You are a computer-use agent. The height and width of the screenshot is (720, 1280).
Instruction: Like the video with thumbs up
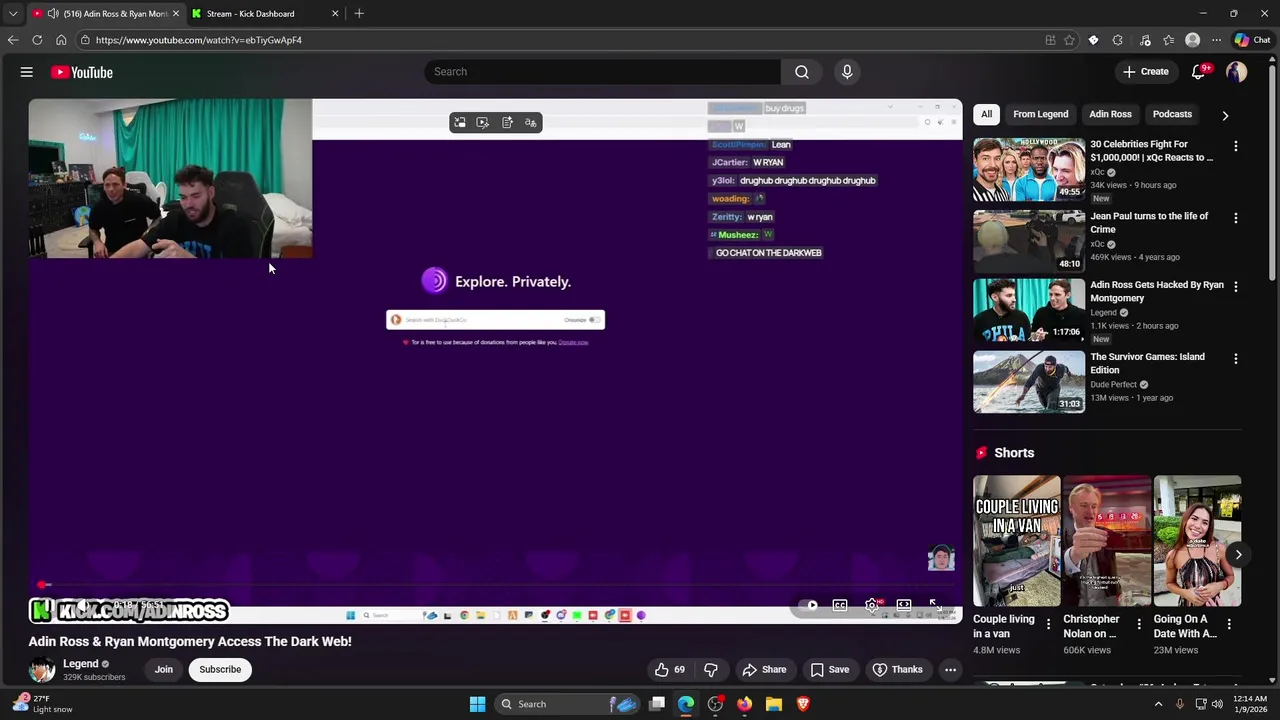(670, 670)
